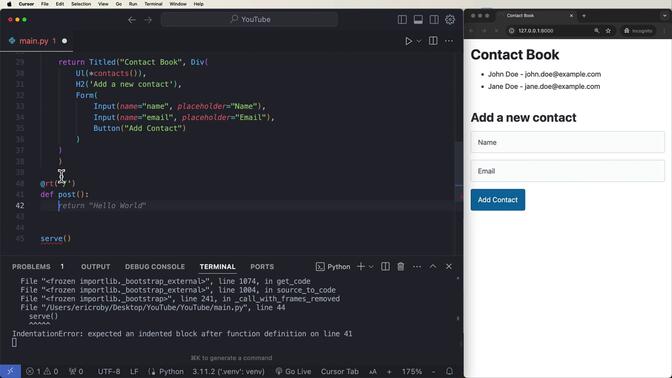The width and height of the screenshot is (672, 378).
Task: Click the ports forwarded indicator showing 0
Action: coord(76,372)
